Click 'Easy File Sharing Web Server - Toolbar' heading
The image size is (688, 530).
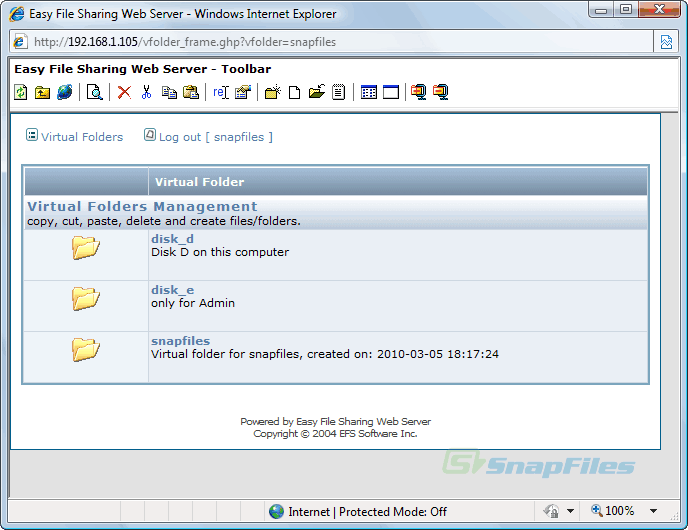143,69
